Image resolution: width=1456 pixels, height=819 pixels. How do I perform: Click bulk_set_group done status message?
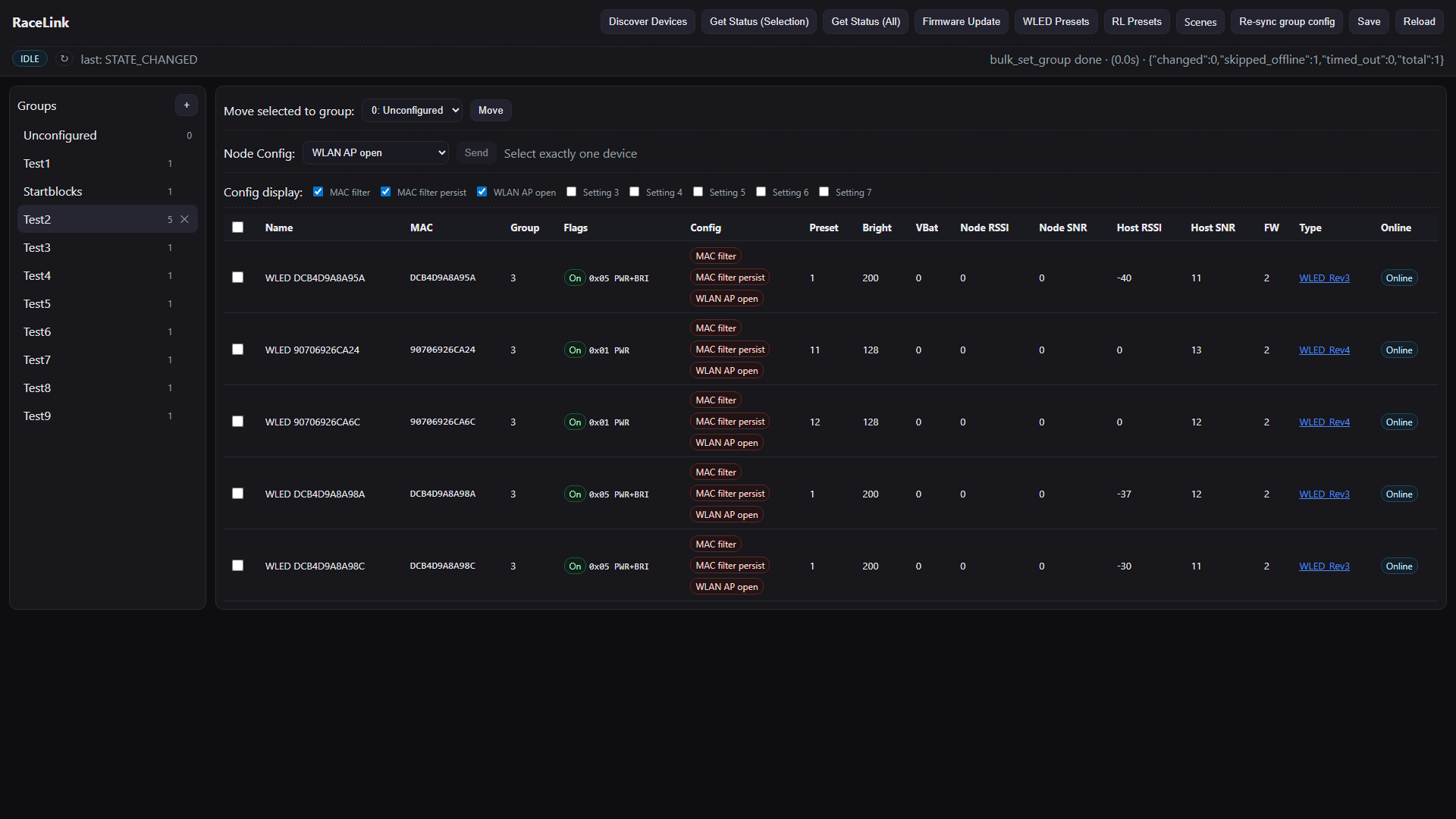coord(1216,59)
